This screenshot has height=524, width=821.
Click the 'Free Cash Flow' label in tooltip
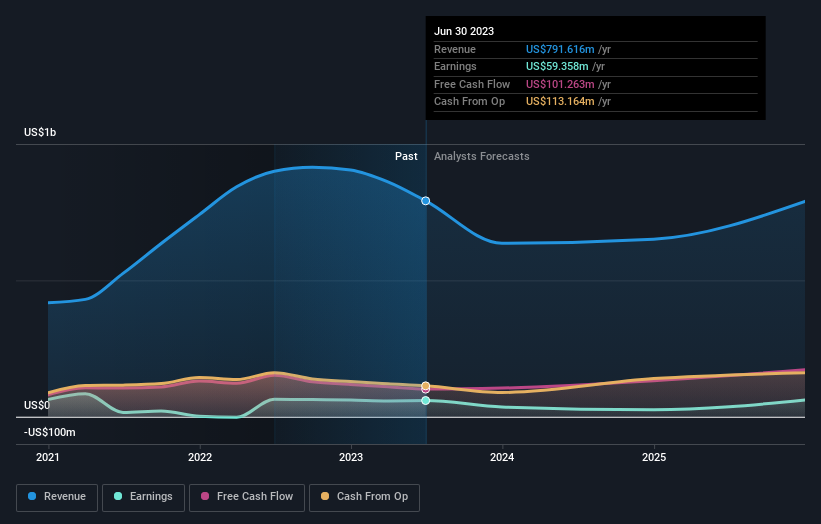[472, 84]
